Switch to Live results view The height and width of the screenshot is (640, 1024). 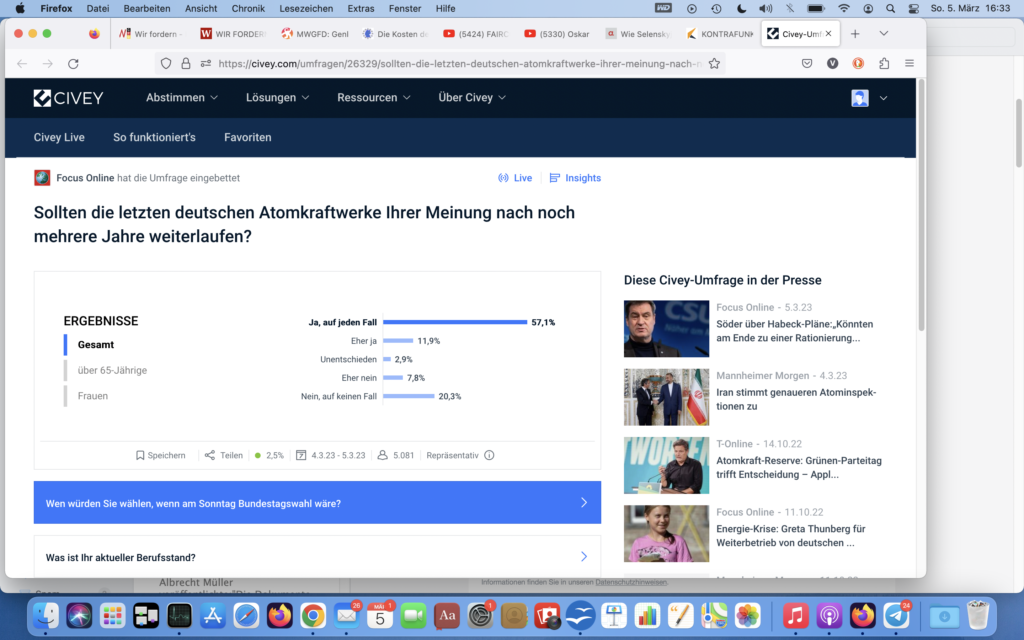click(x=515, y=178)
